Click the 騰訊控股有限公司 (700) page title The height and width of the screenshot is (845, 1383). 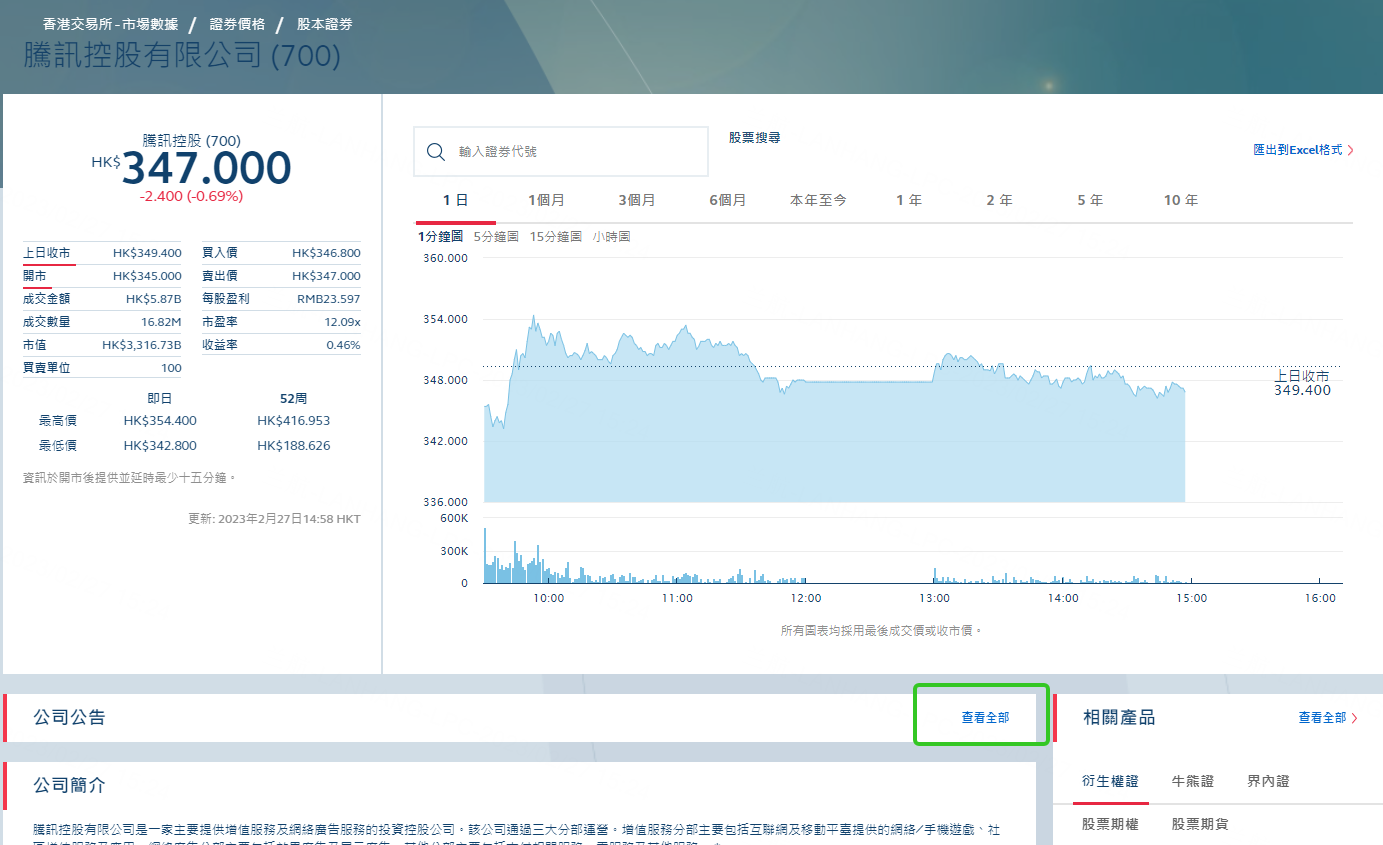(x=182, y=56)
